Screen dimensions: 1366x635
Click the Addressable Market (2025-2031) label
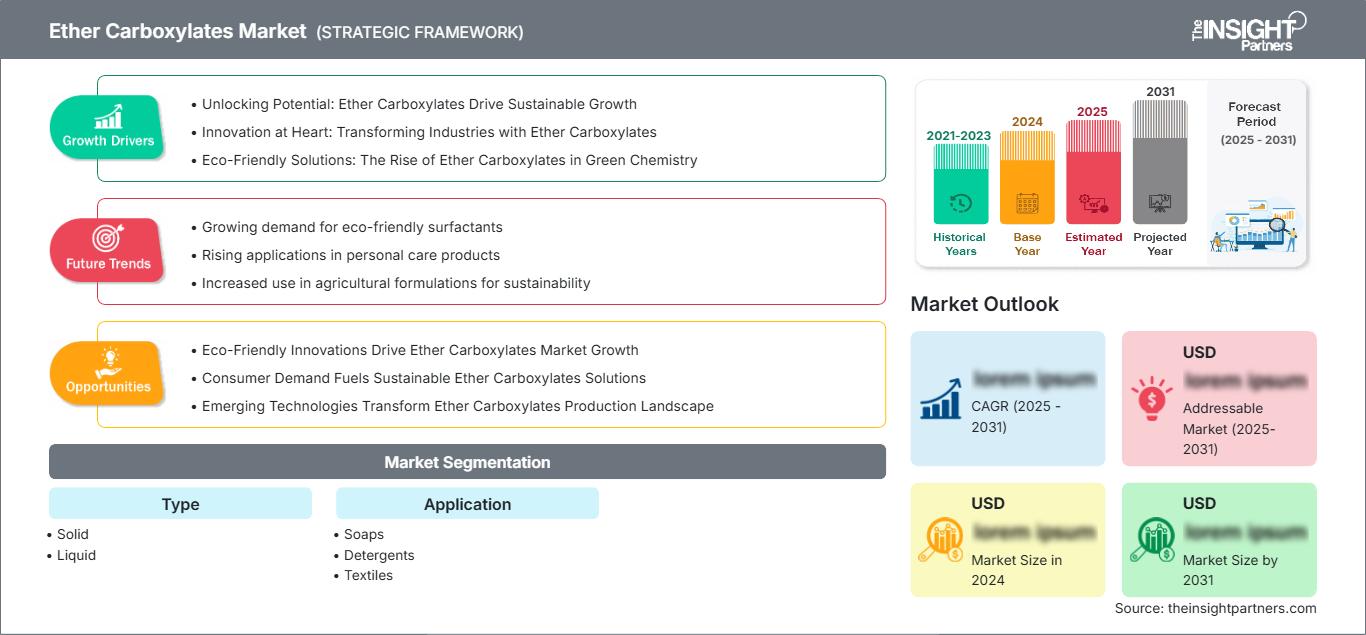click(x=1229, y=429)
